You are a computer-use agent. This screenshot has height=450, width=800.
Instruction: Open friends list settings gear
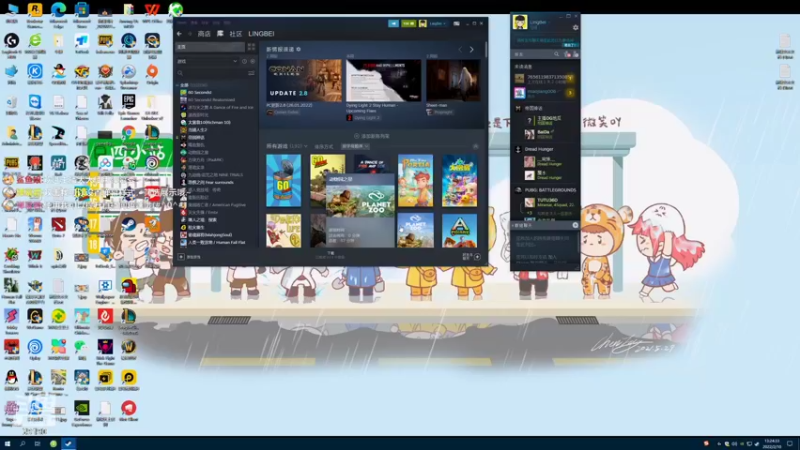[576, 28]
